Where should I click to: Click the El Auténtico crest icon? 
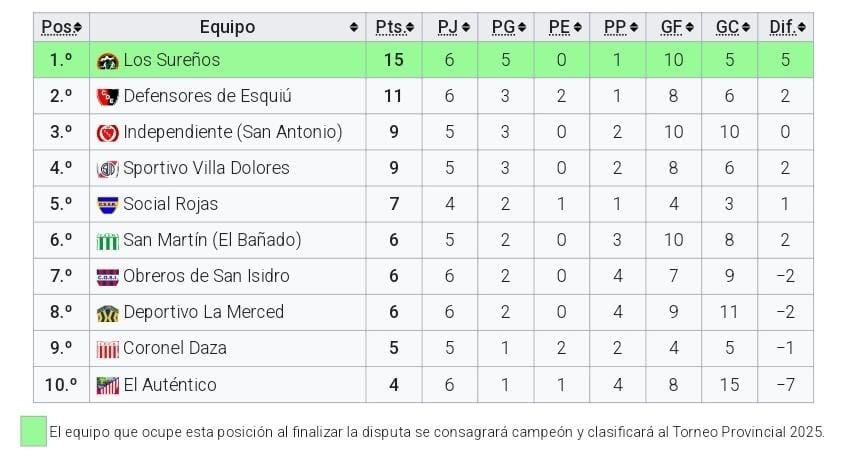(x=107, y=385)
